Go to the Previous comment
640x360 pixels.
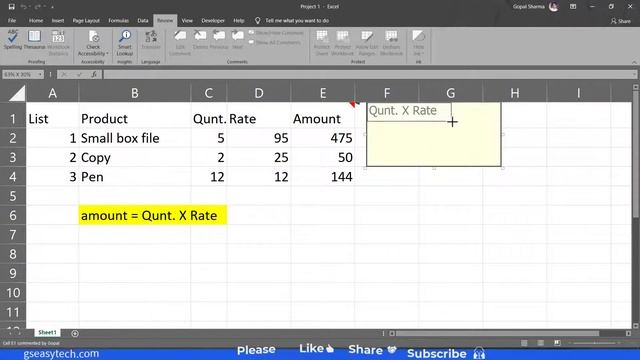point(219,40)
